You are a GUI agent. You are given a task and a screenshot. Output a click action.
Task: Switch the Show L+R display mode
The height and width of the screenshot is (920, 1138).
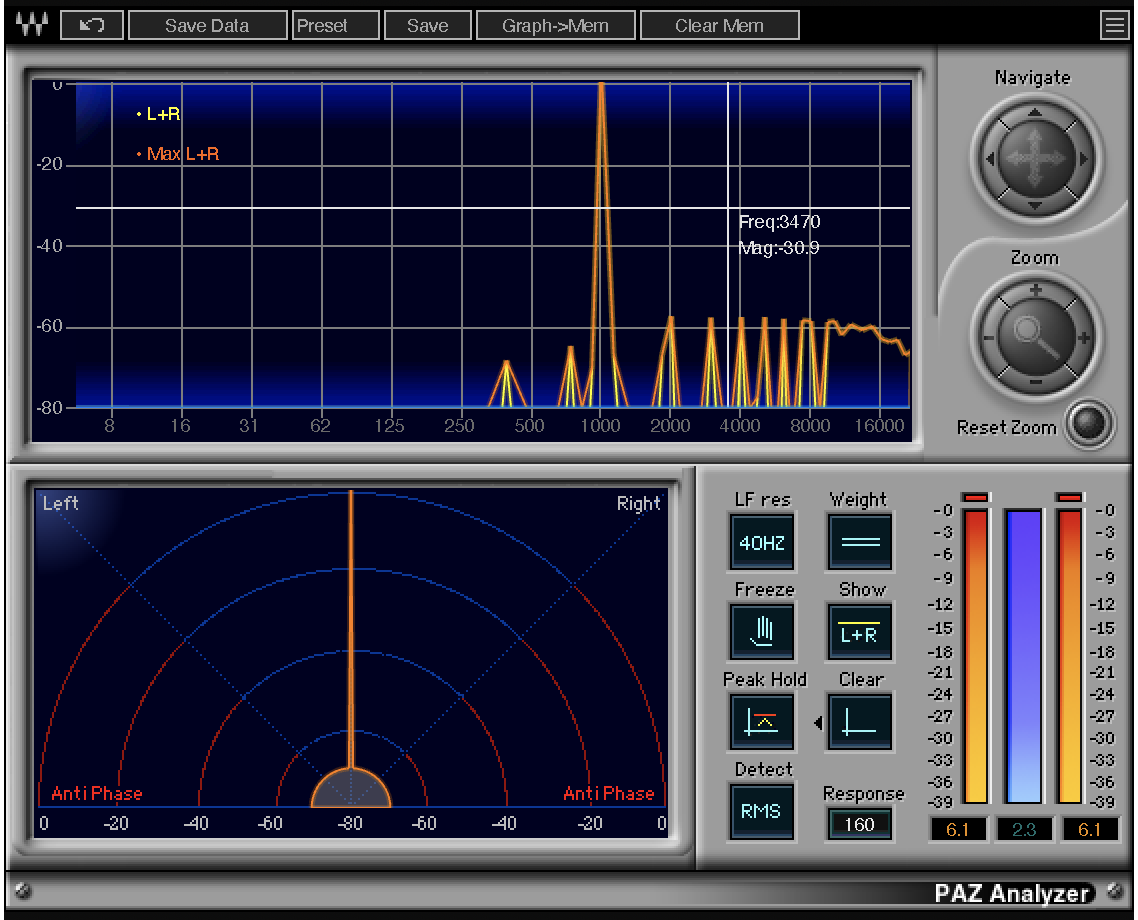tap(860, 632)
